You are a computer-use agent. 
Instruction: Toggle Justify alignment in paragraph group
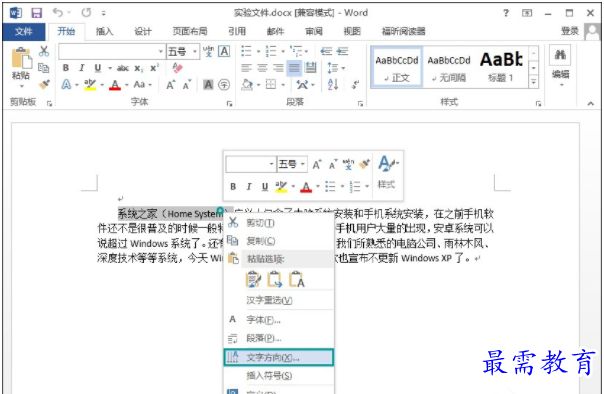coord(294,68)
